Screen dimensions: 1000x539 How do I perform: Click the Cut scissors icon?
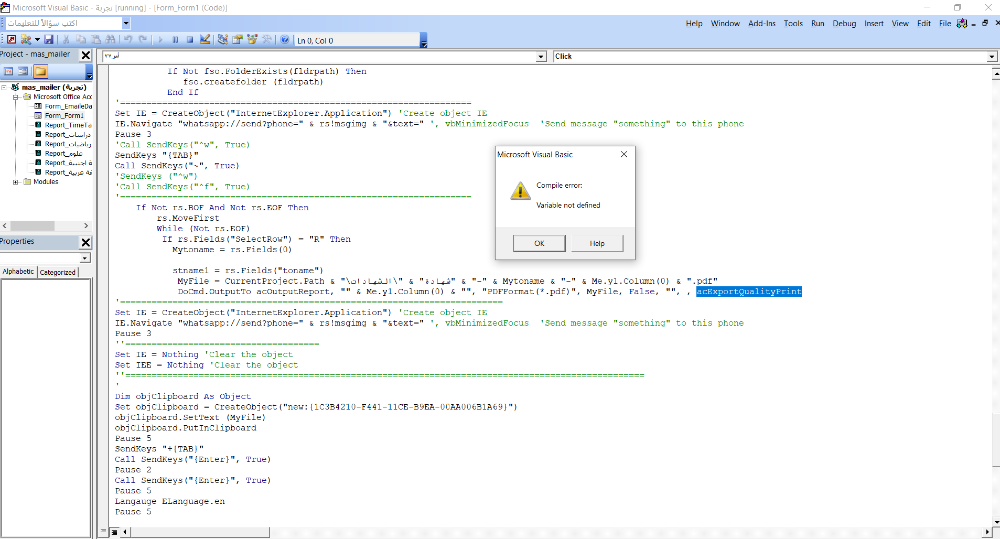tap(66, 40)
